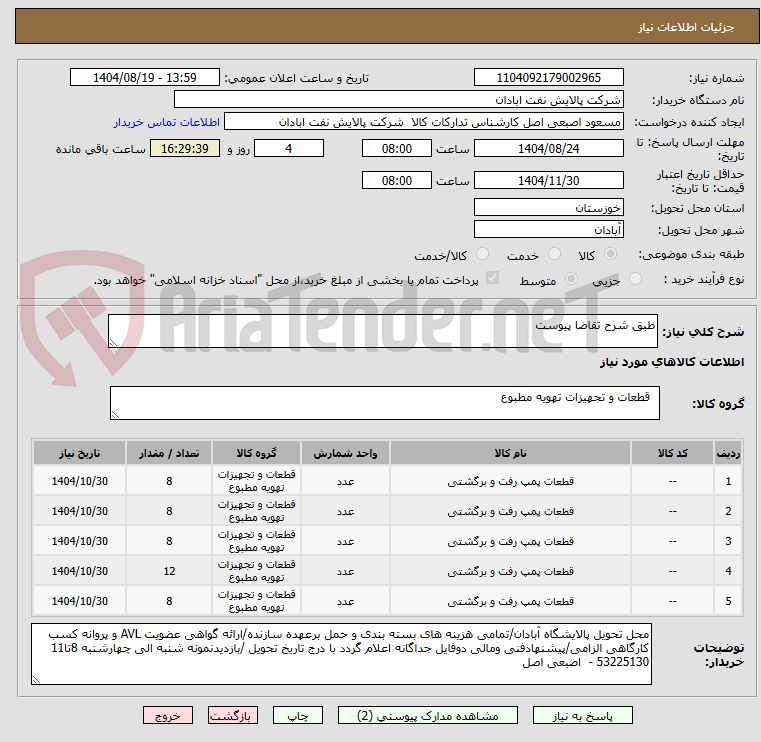Click the تعداد / مقدار column header
The width and height of the screenshot is (761, 742).
pos(169,453)
